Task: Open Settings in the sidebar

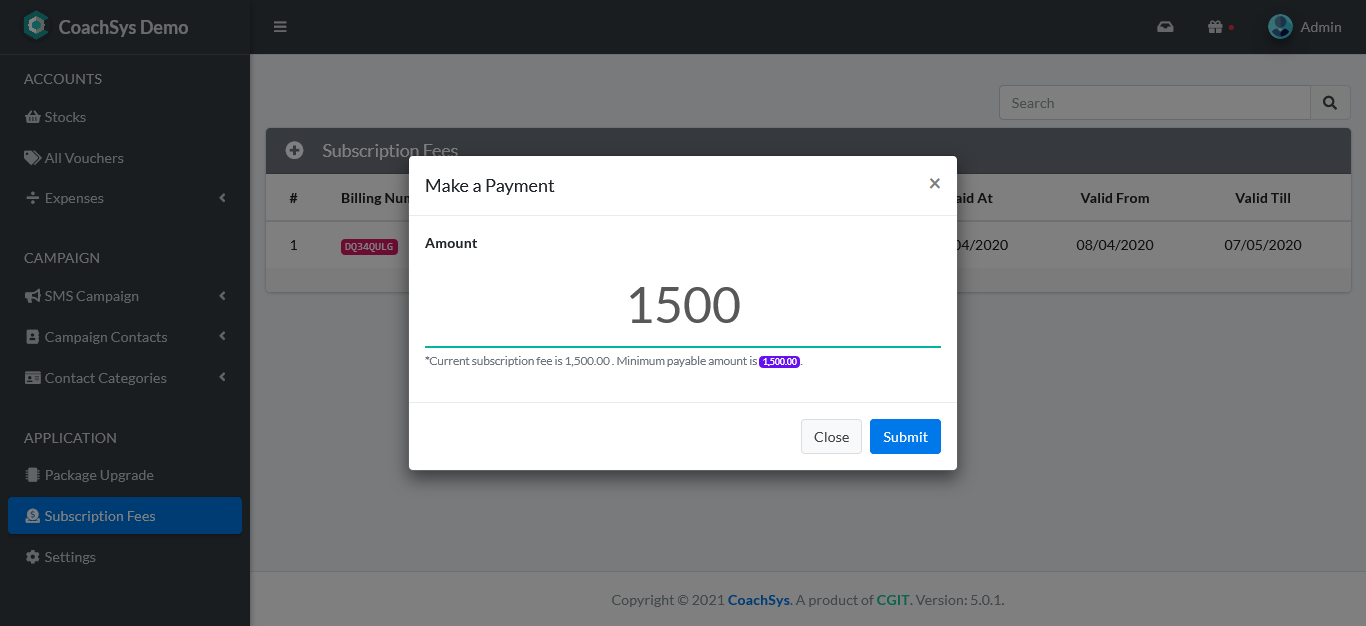Action: 70,557
